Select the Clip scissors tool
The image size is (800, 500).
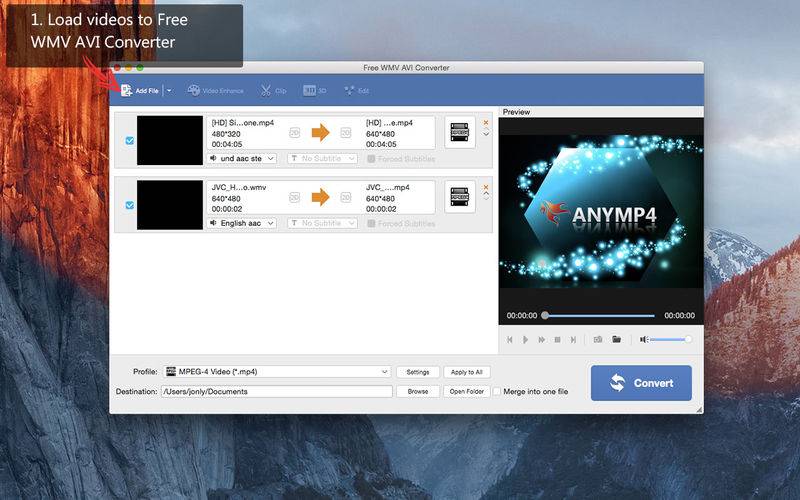[x=273, y=91]
